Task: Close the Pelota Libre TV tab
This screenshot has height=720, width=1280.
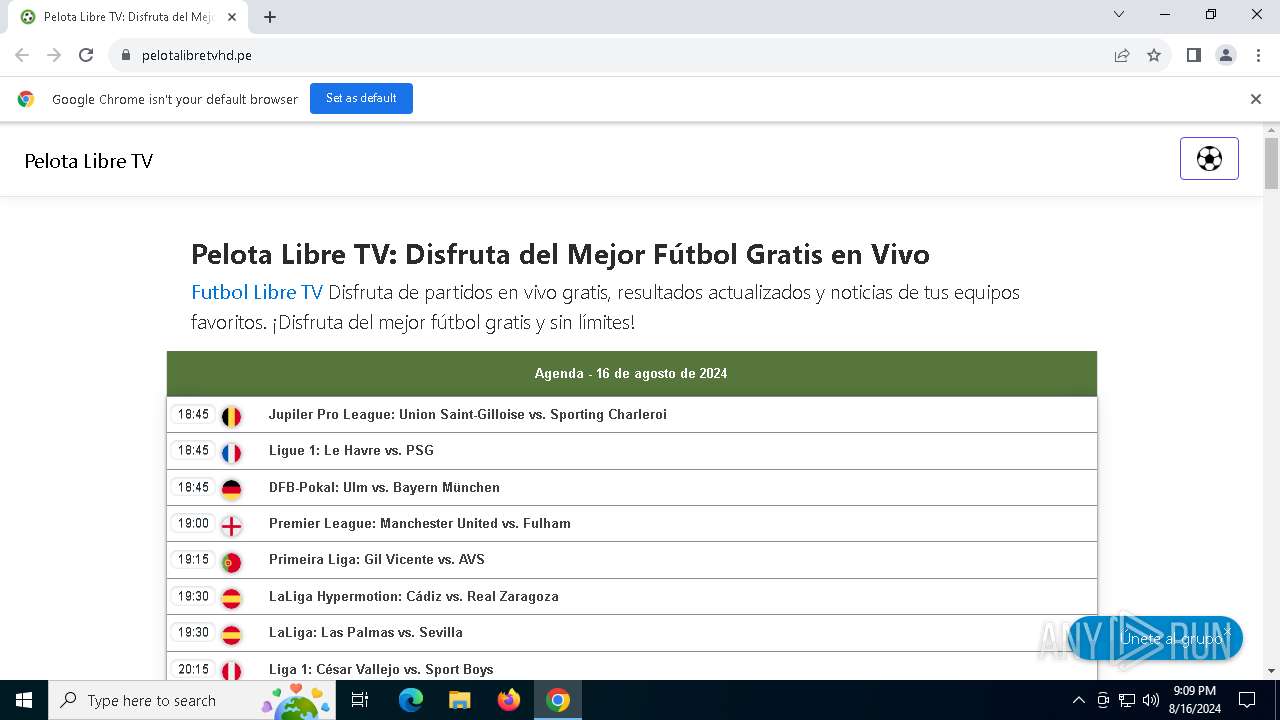Action: [x=233, y=17]
